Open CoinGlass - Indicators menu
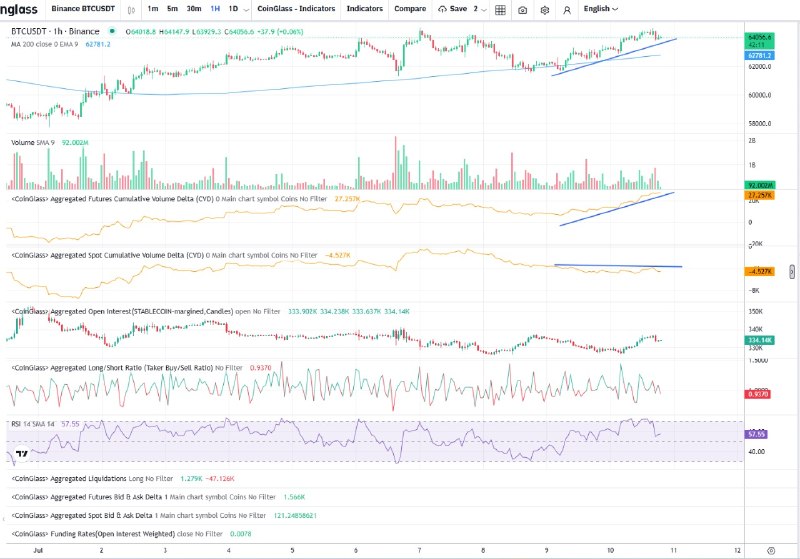The width and height of the screenshot is (800, 559). click(x=296, y=9)
